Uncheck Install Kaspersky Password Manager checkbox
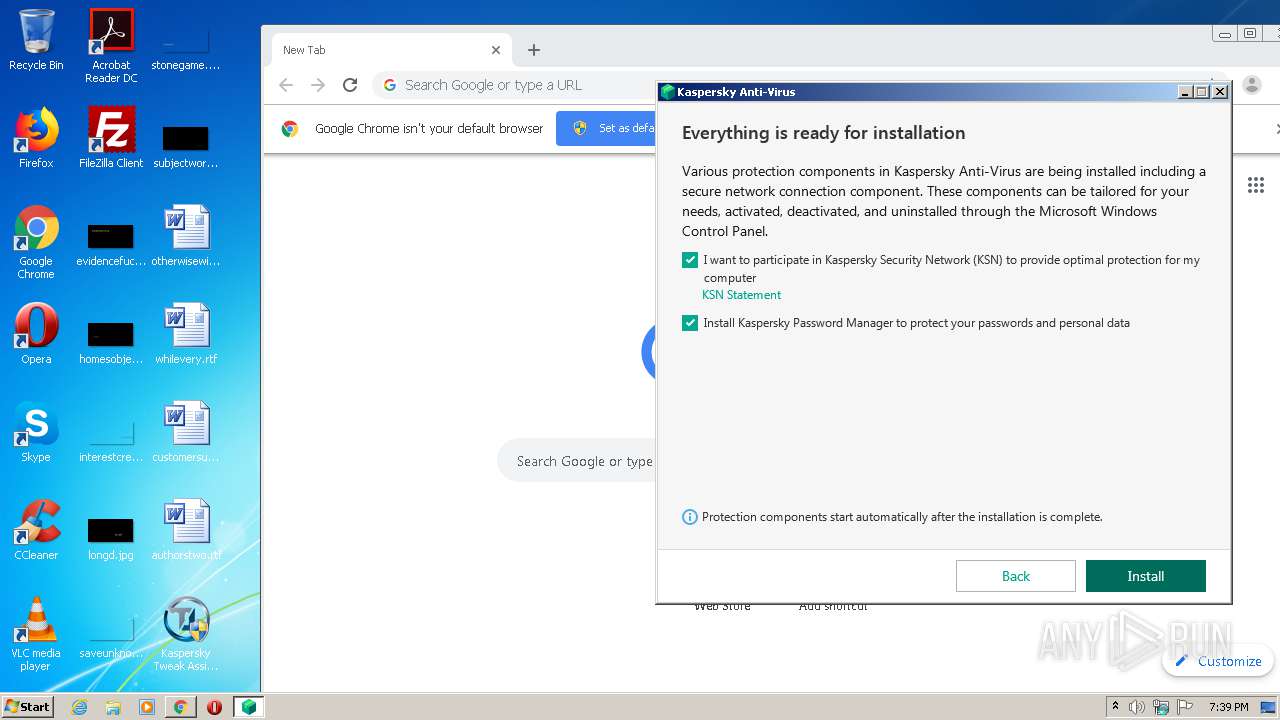Viewport: 1280px width, 720px height. [690, 323]
